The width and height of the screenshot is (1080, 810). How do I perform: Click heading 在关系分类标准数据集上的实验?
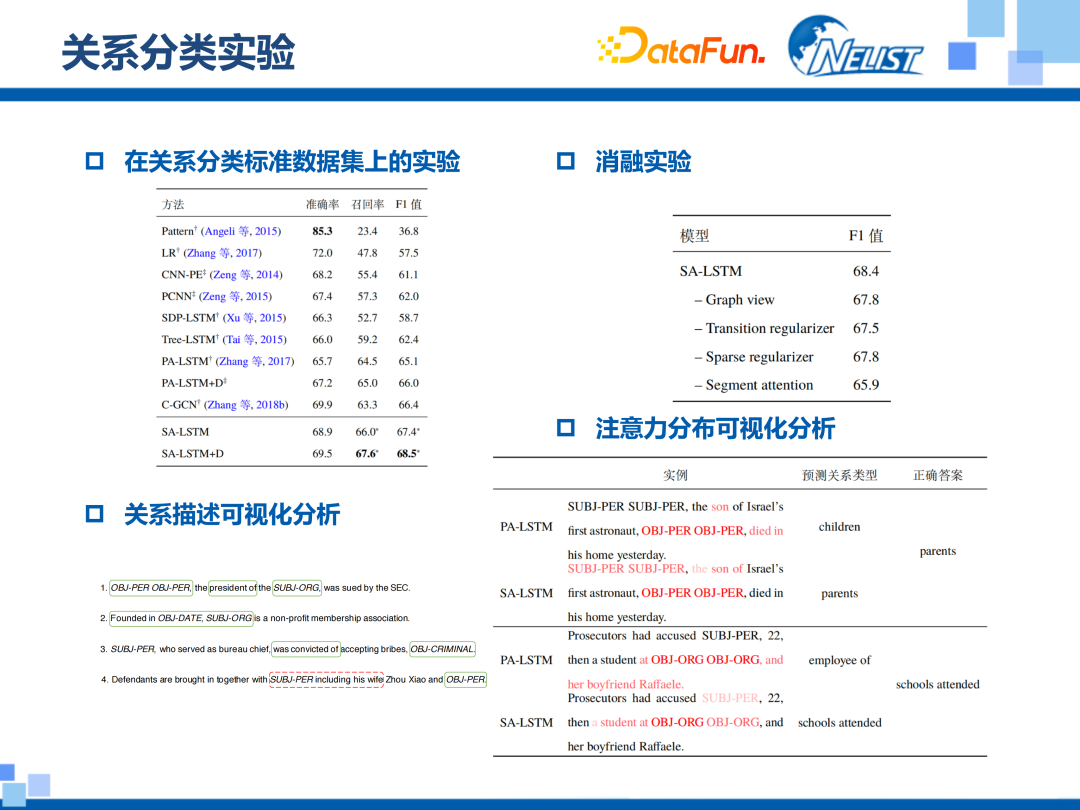tap(292, 161)
